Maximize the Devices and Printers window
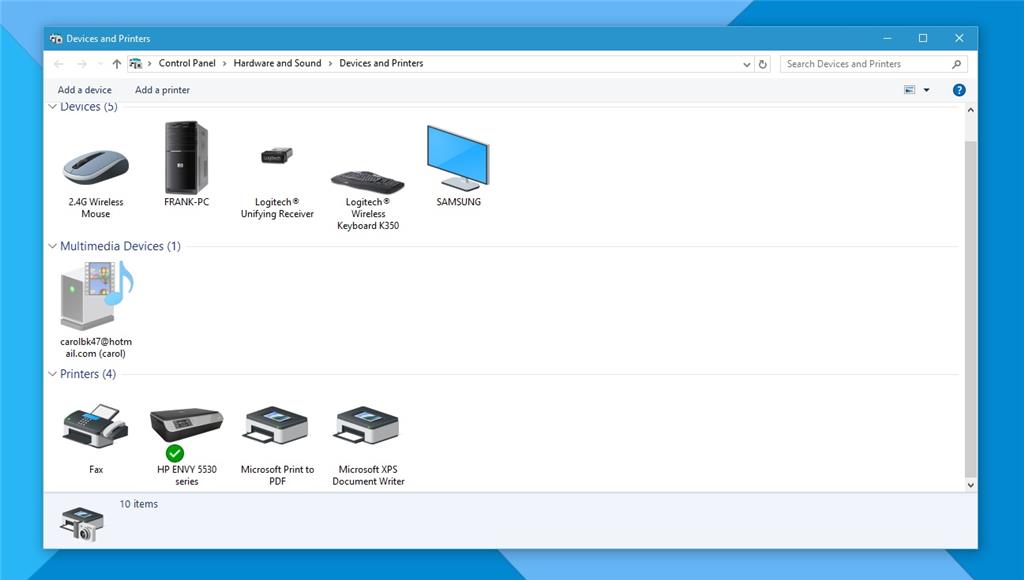Image resolution: width=1024 pixels, height=580 pixels. pyautogui.click(x=923, y=39)
